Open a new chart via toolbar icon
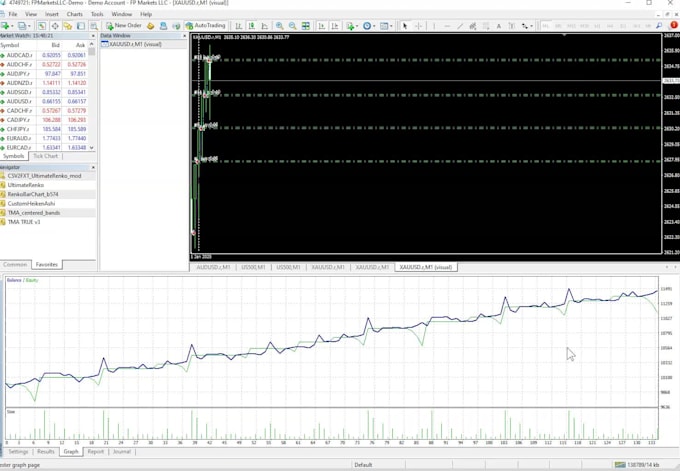The width and height of the screenshot is (680, 471). pyautogui.click(x=5, y=26)
